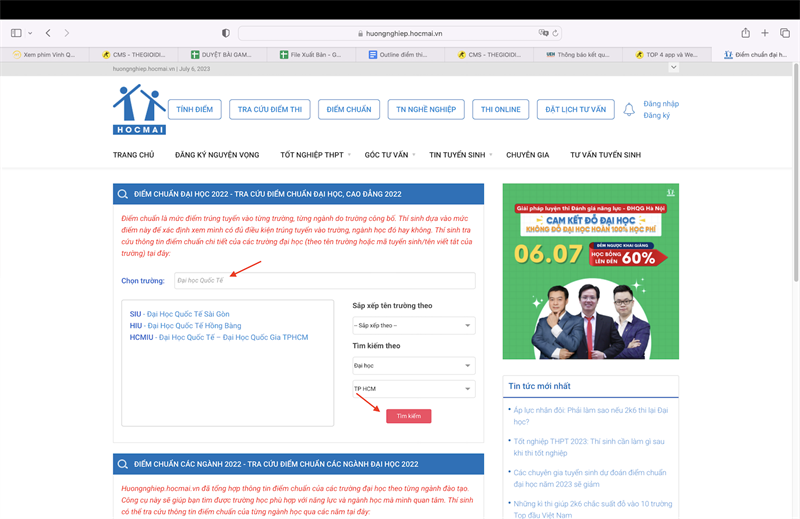
Task: Select SIU - Đại Học Quốc Tế Sài Gòn
Action: [180, 314]
